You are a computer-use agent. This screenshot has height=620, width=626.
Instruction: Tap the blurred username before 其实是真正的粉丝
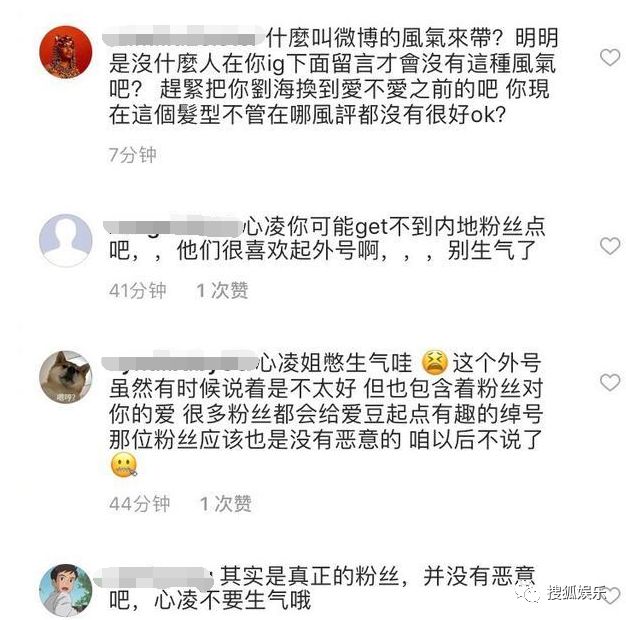(x=156, y=577)
